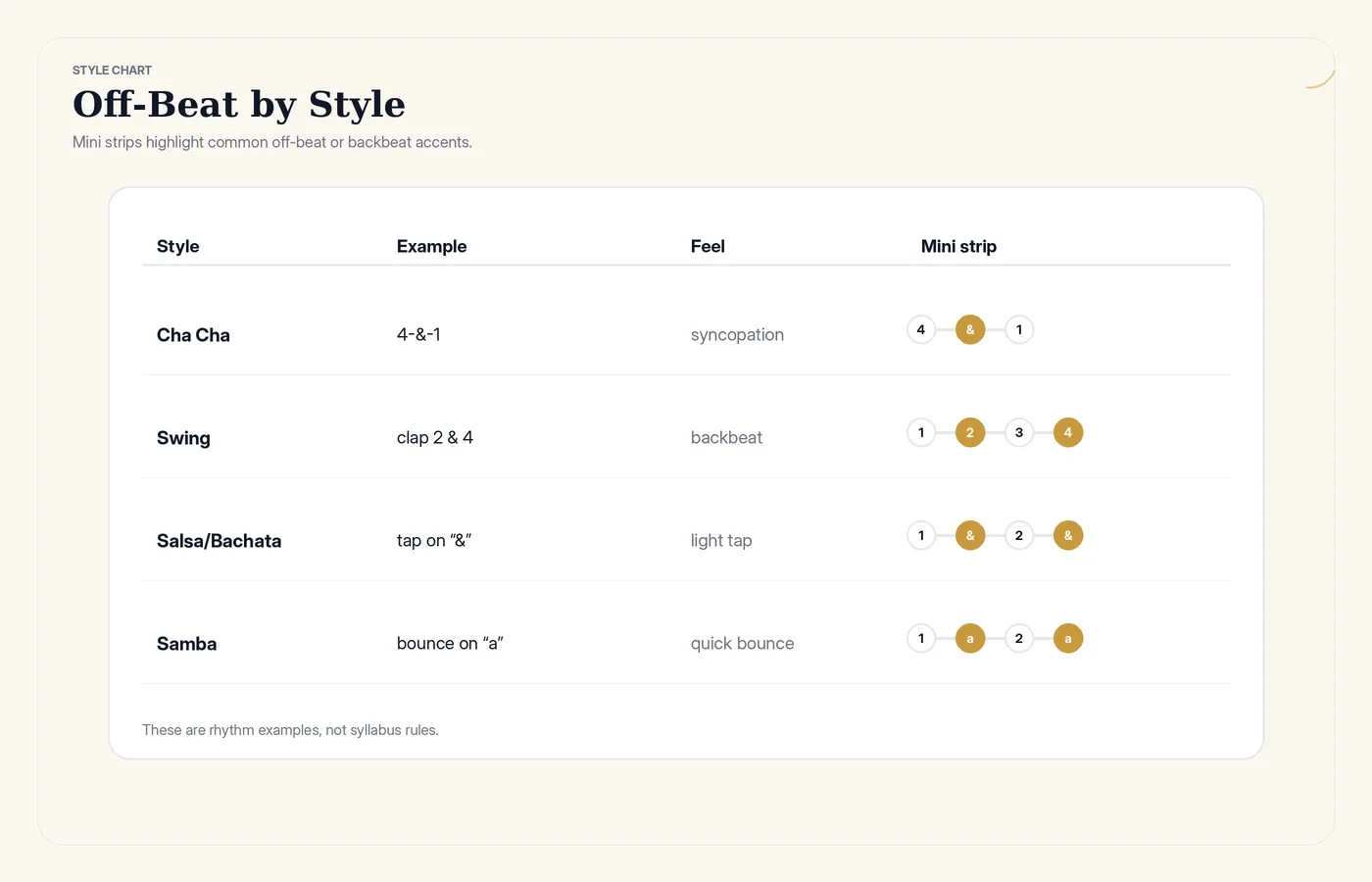Click beat 1 circle in Salsa/Bachata strip
This screenshot has width=1372, height=882.
921,536
